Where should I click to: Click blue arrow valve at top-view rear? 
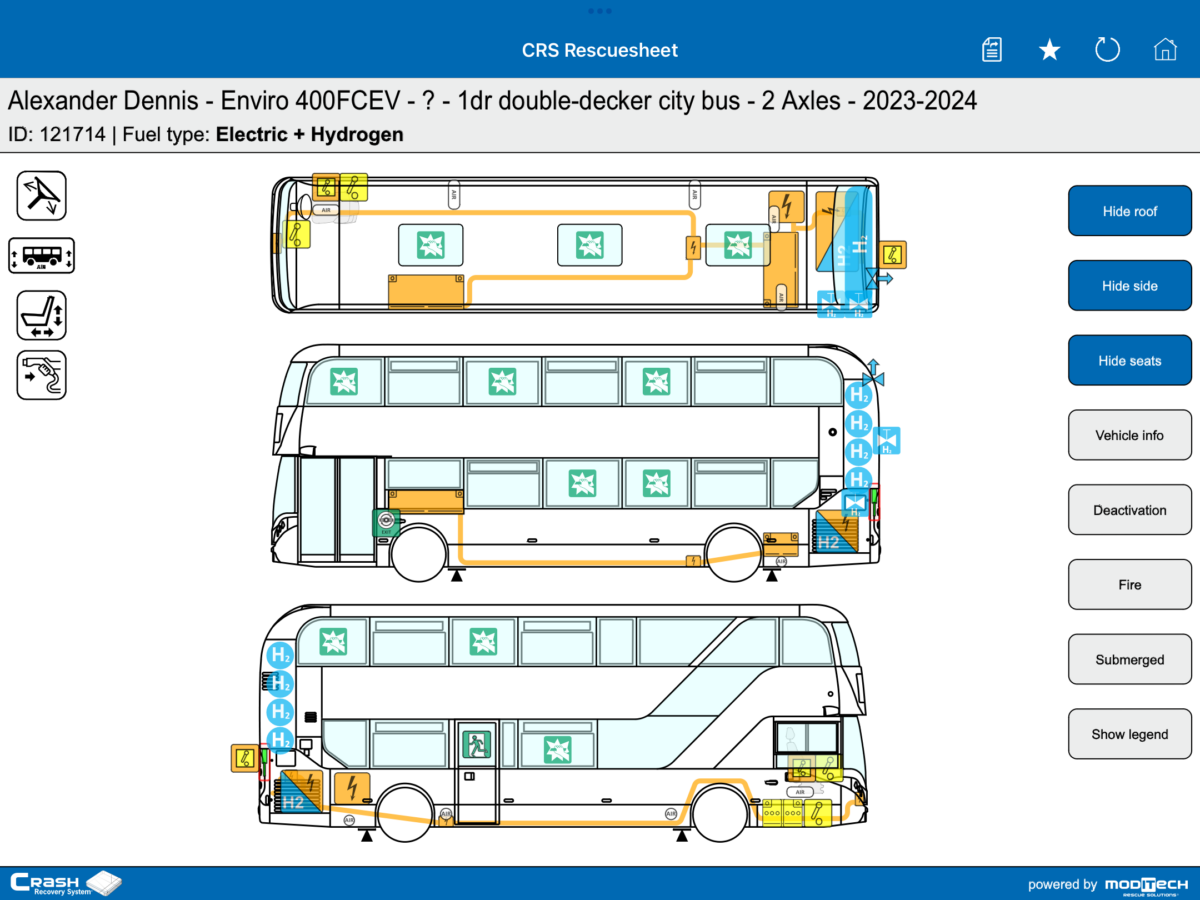click(x=881, y=280)
